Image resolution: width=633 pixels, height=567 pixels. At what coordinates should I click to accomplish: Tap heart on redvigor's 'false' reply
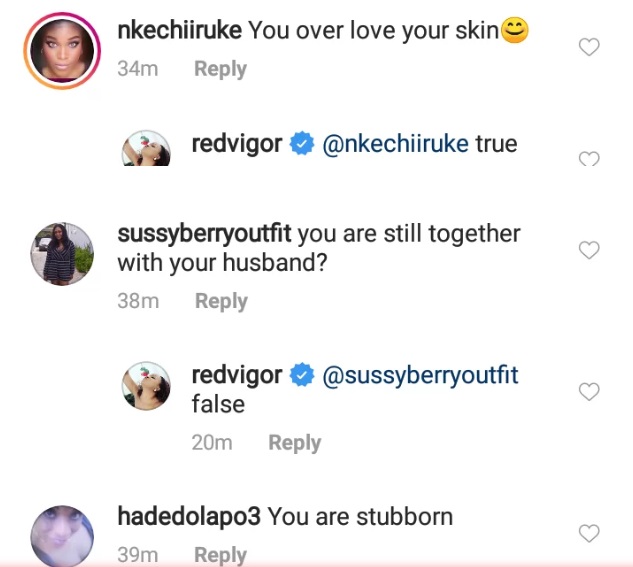[590, 392]
